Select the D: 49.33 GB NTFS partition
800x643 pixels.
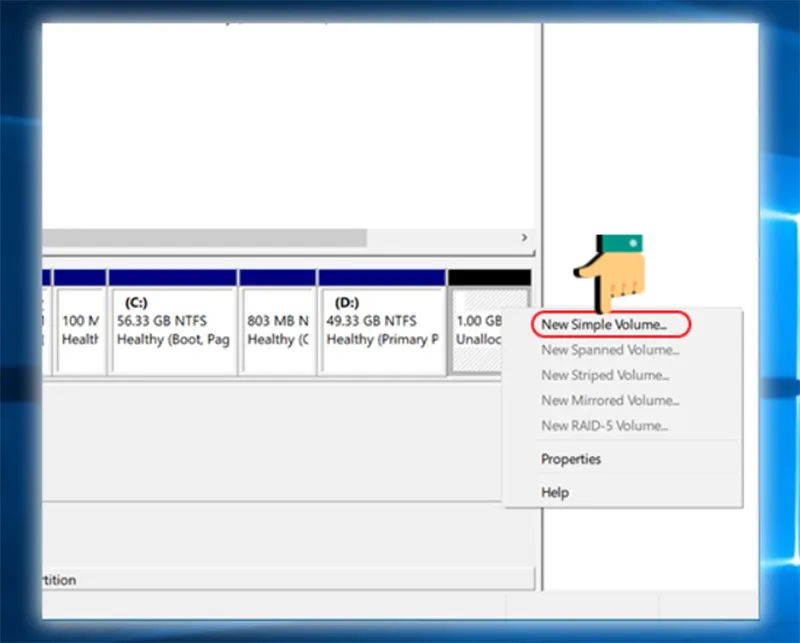pyautogui.click(x=382, y=331)
